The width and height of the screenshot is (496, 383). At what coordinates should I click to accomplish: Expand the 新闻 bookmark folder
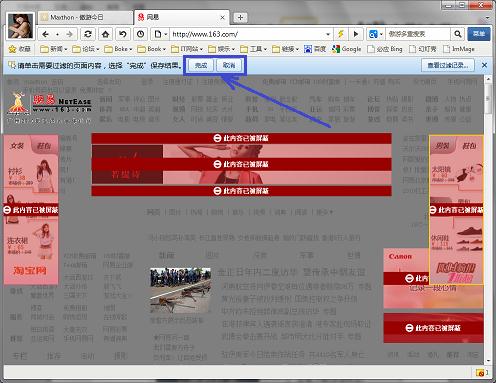53,49
